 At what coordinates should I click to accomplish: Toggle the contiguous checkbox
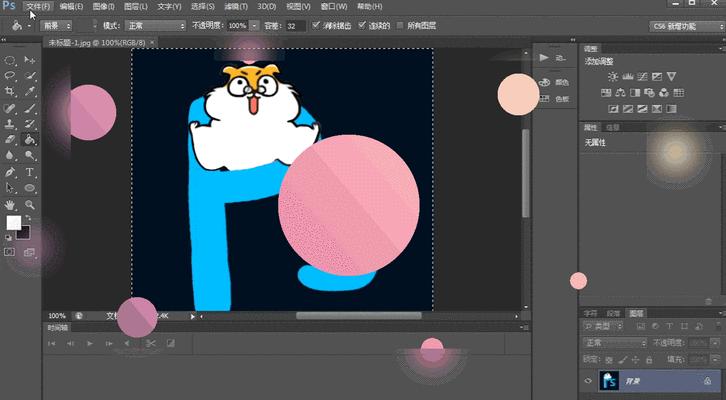tap(362, 25)
